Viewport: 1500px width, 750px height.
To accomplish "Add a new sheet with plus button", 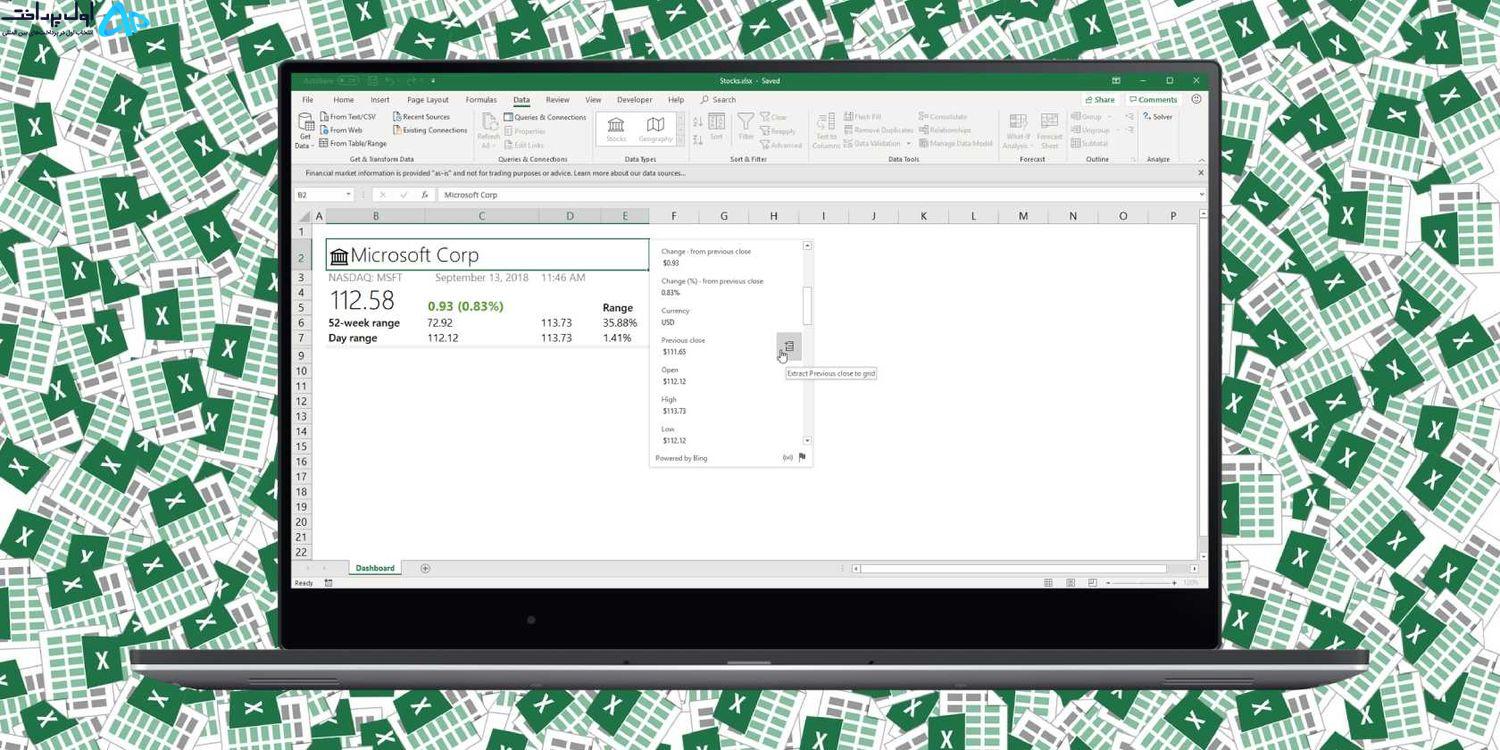I will (x=425, y=568).
